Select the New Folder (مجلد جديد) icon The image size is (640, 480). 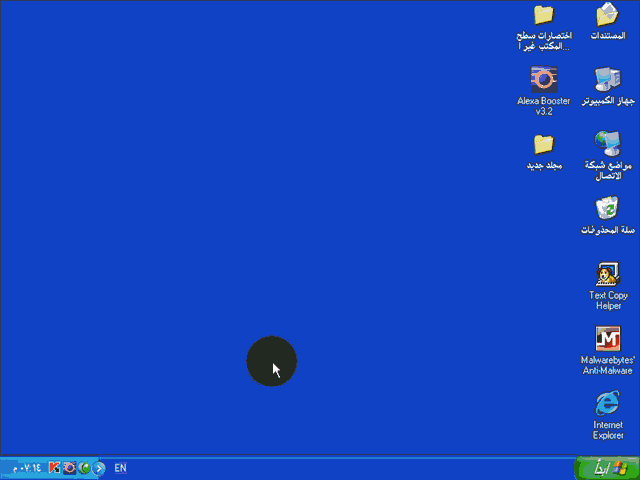pyautogui.click(x=543, y=143)
